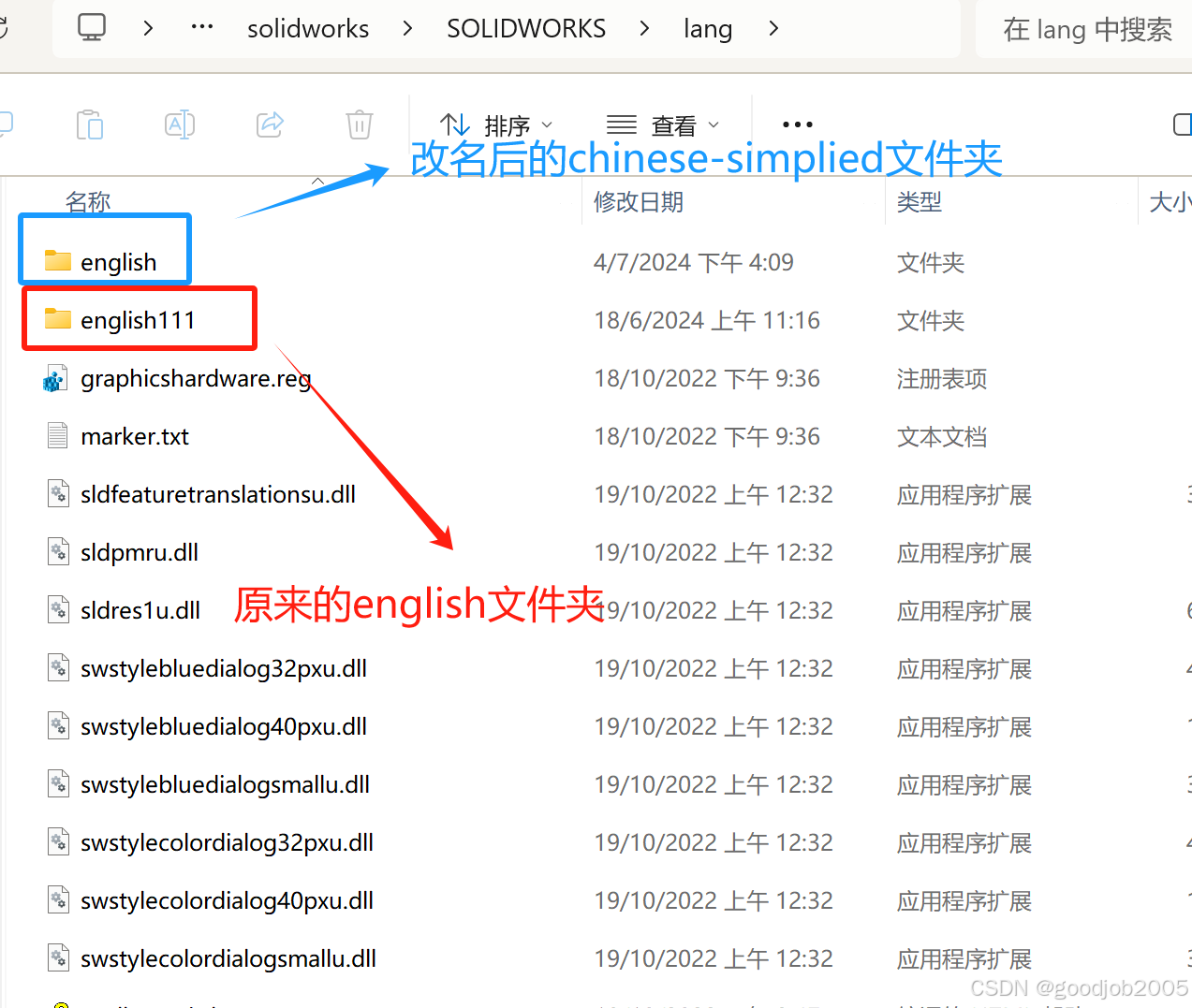The width and height of the screenshot is (1192, 1008).
Task: Select the sldpmru.dll file name
Action: [x=140, y=553]
